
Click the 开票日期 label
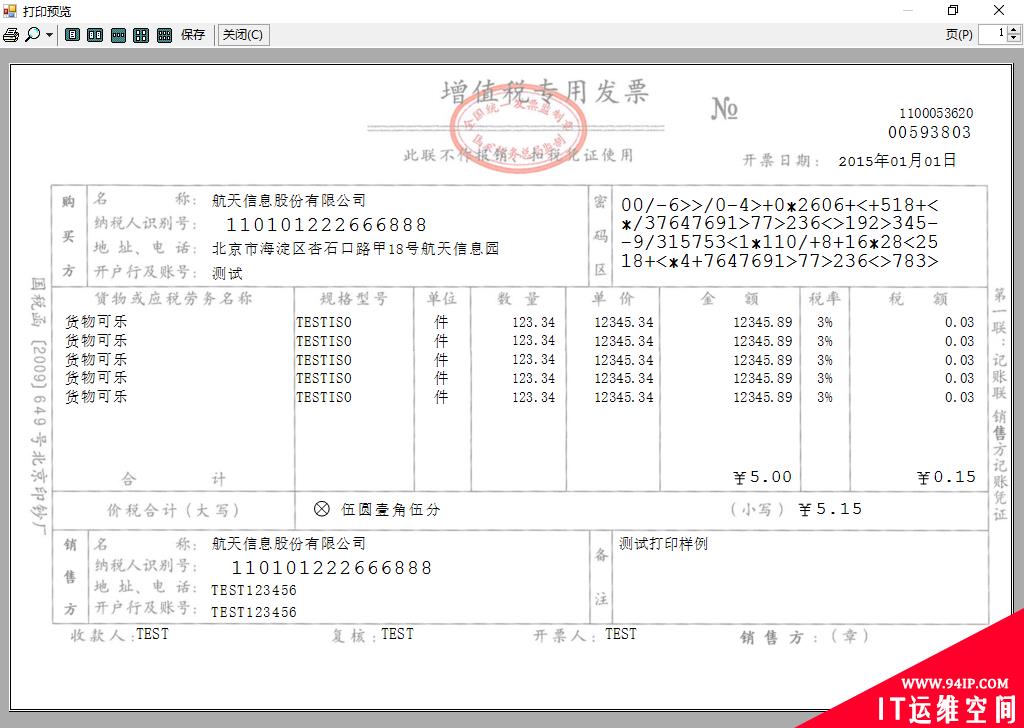782,161
